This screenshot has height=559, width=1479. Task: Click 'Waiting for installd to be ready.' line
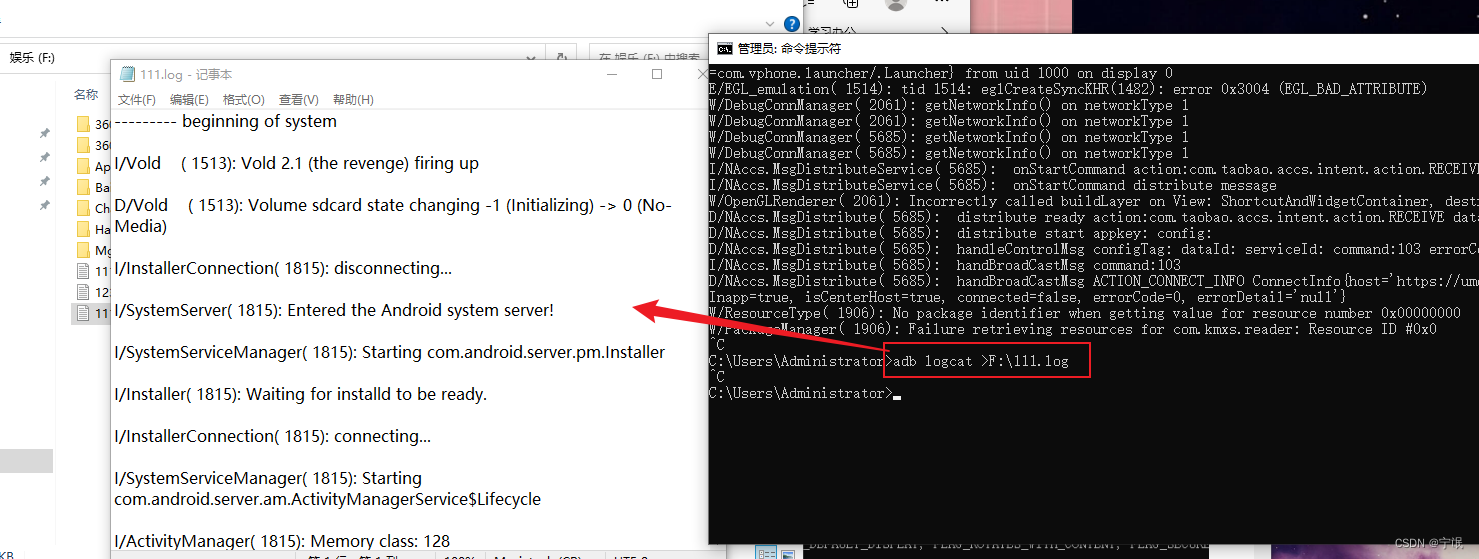(301, 394)
